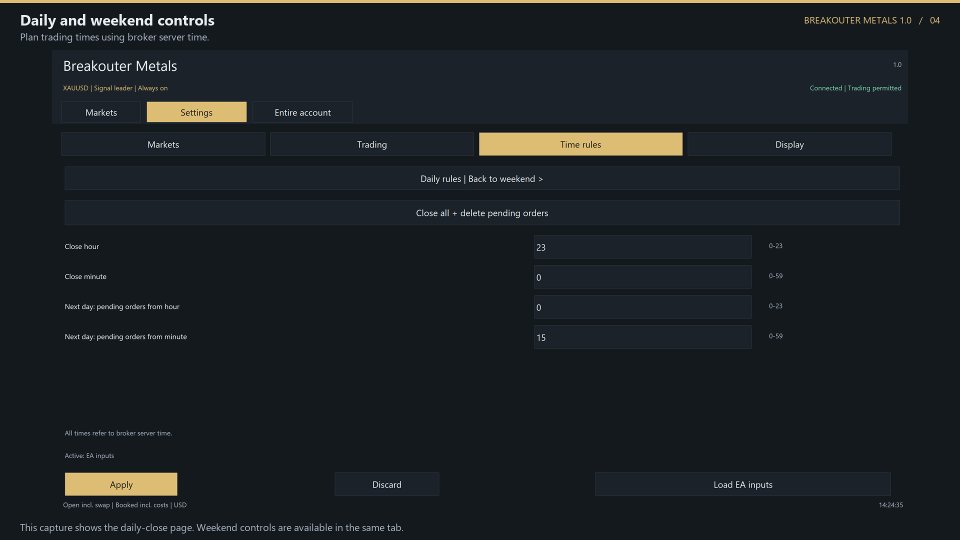
Task: Switch to the Entire account tab
Action: [x=302, y=112]
